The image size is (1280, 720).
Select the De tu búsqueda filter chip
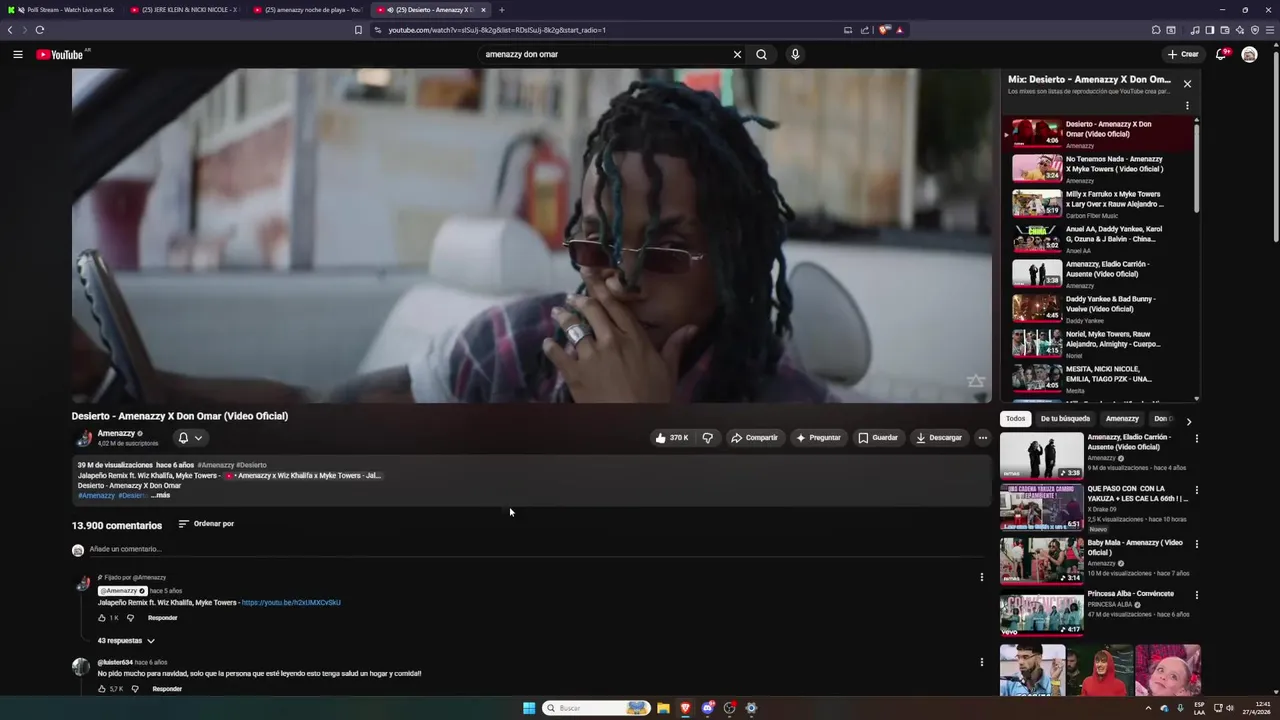tap(1065, 419)
